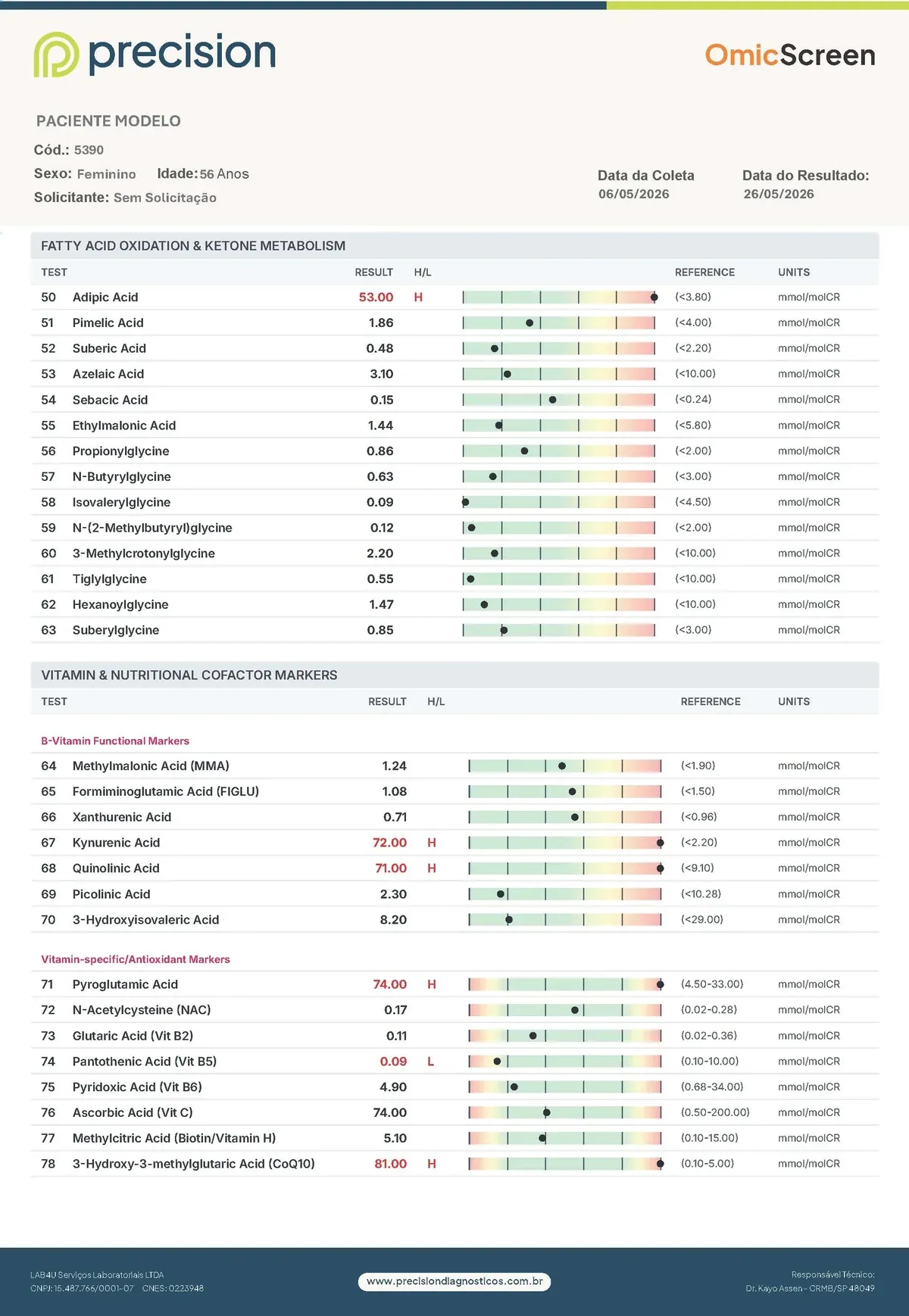Select the test name 'Methylmalonic Acid (MMA)'
Viewport: 909px width, 1316px height.
[x=151, y=766]
